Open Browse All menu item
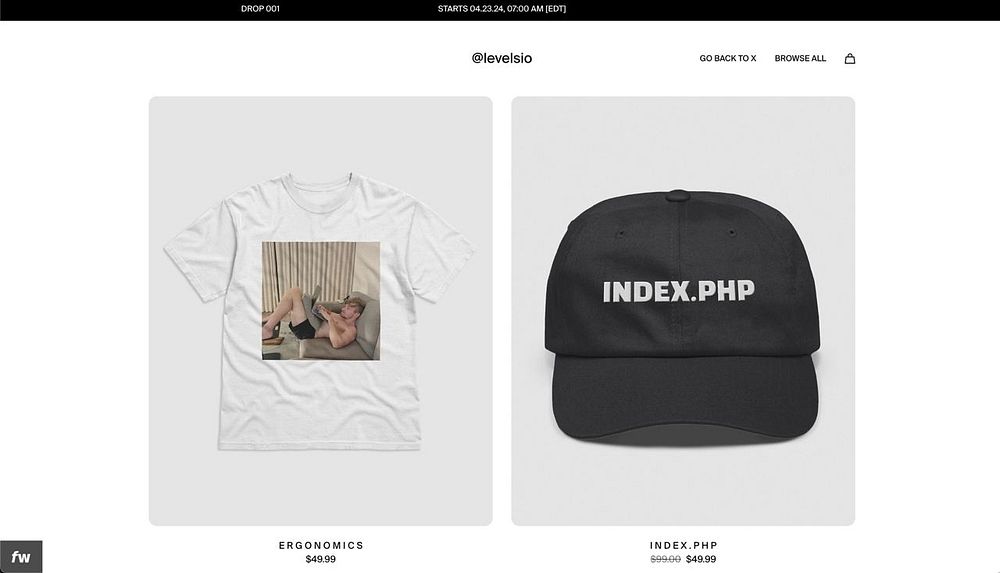 coord(800,58)
